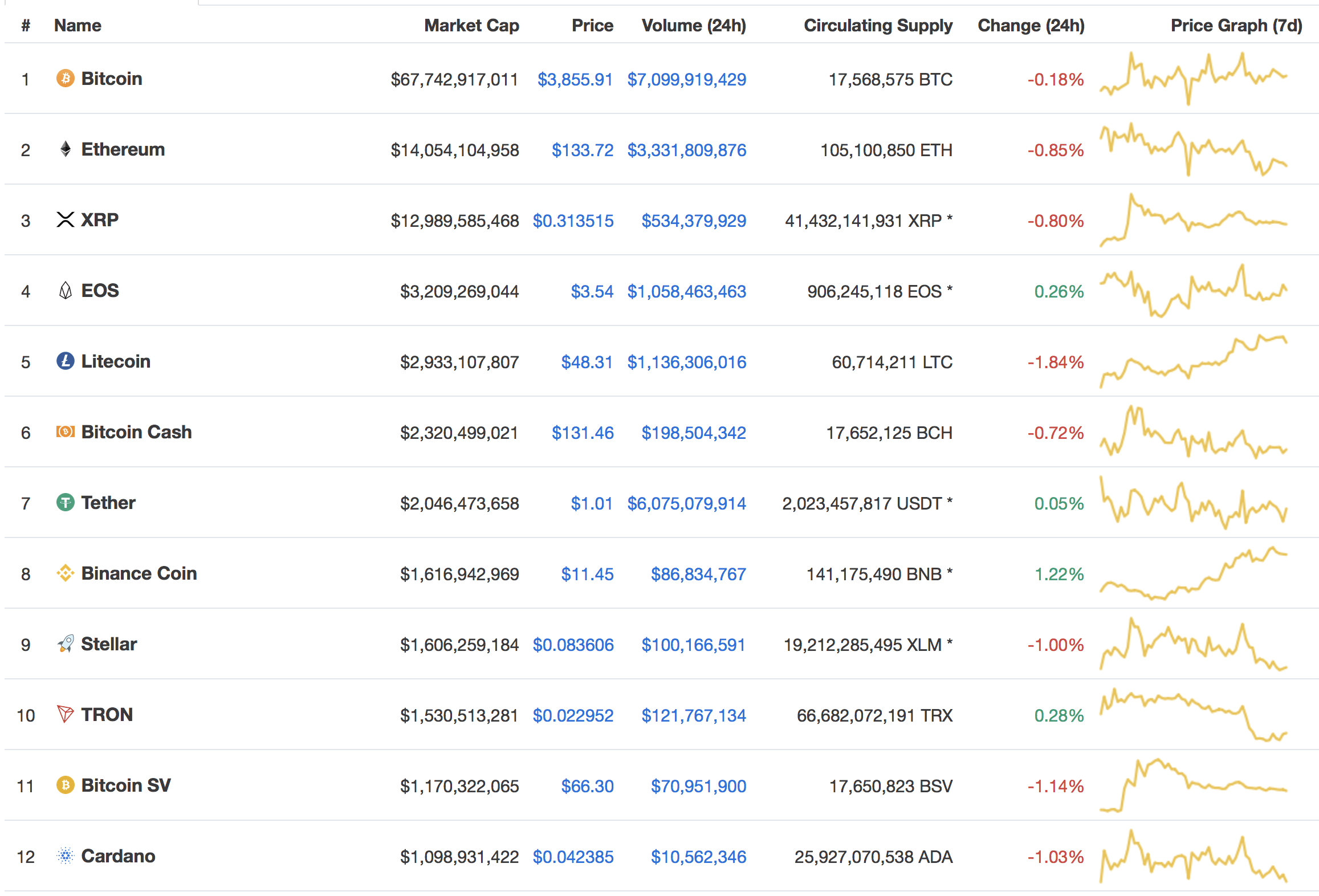Select Litecoin change -1.84%

click(x=1056, y=362)
